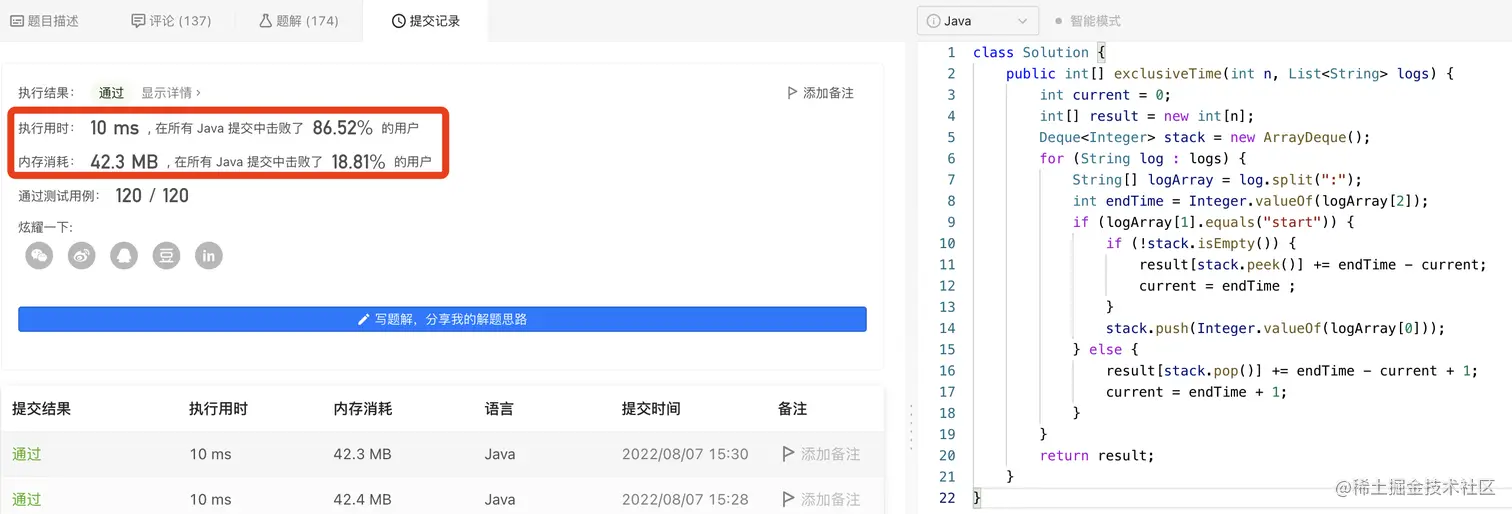This screenshot has width=1512, height=514.
Task: Share result via LinkedIn icon
Action: coord(209,255)
